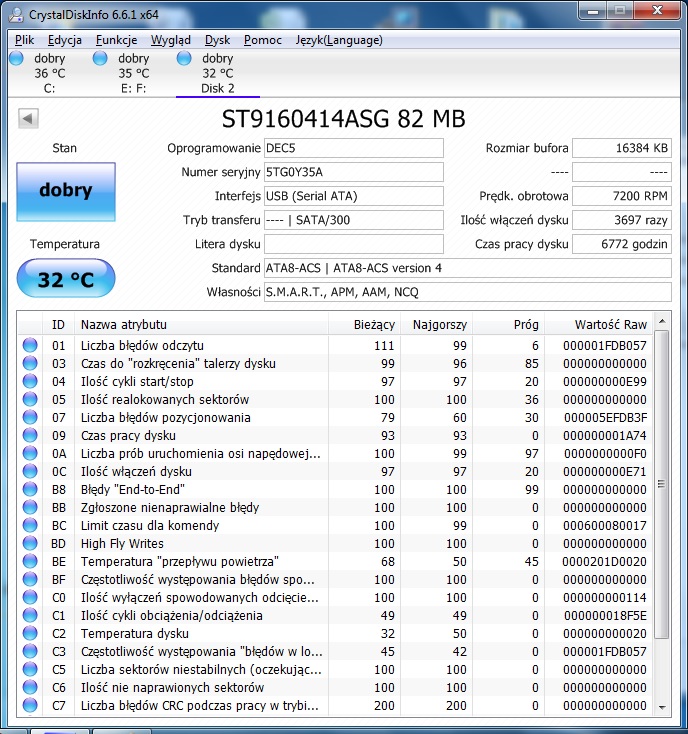Select Disk 2 at 32 °C
Screen dimensions: 688x734
tap(218, 73)
